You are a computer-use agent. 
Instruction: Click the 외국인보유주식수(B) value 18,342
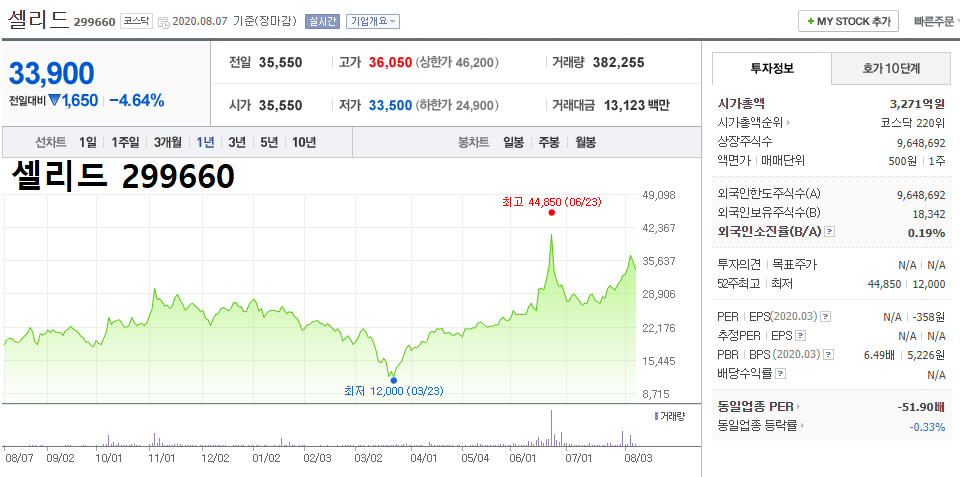(929, 214)
